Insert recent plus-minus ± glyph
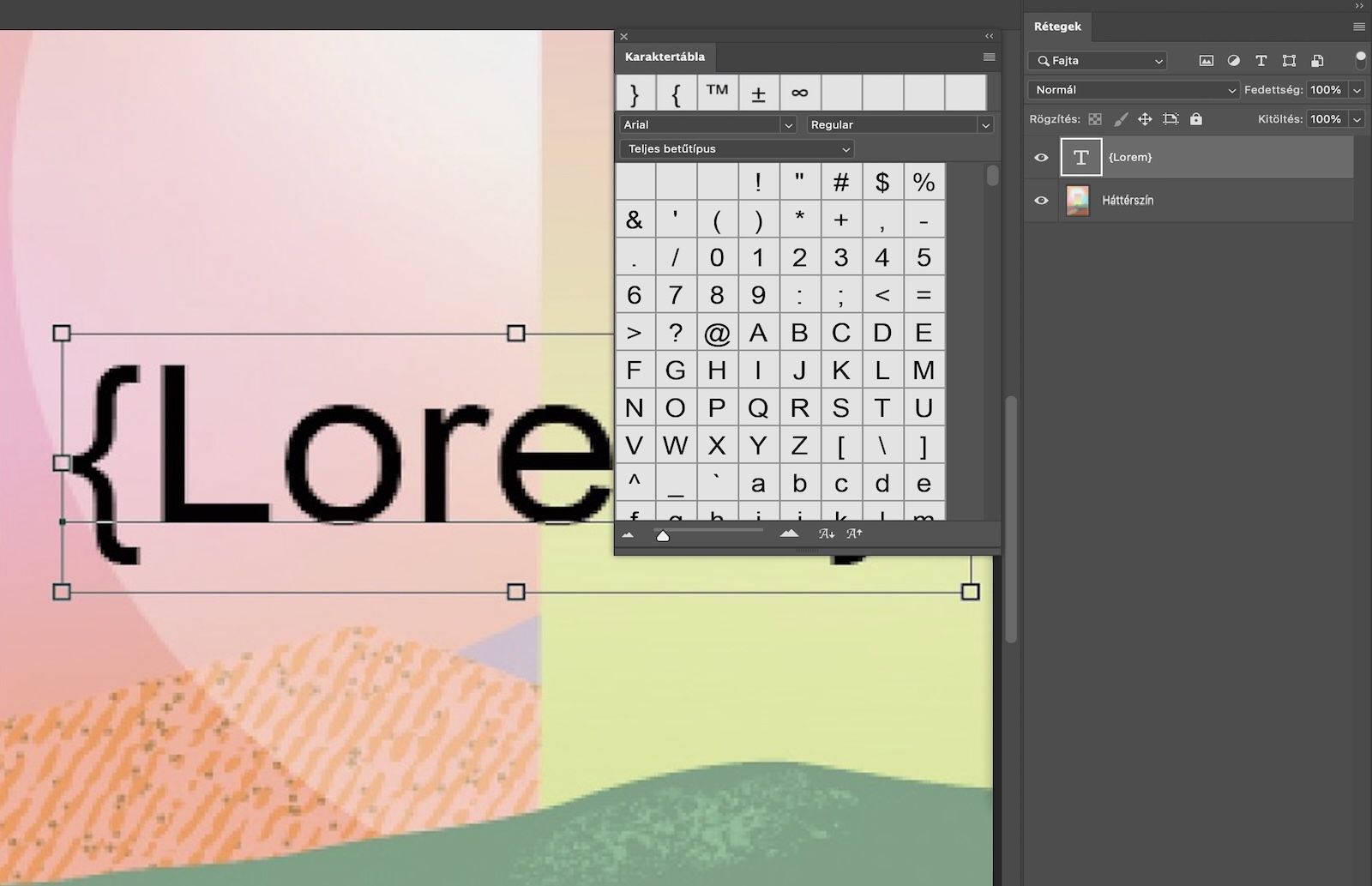Image resolution: width=1372 pixels, height=886 pixels. [759, 93]
